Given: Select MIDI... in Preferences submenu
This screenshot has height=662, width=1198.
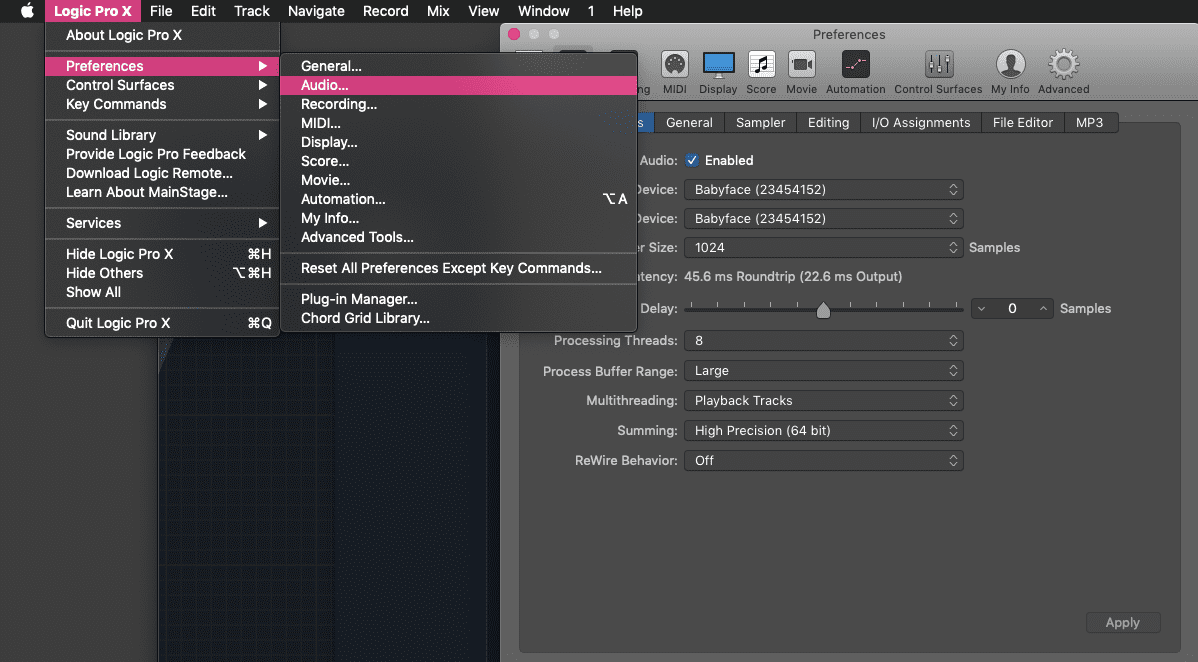Looking at the screenshot, I should click(x=458, y=123).
